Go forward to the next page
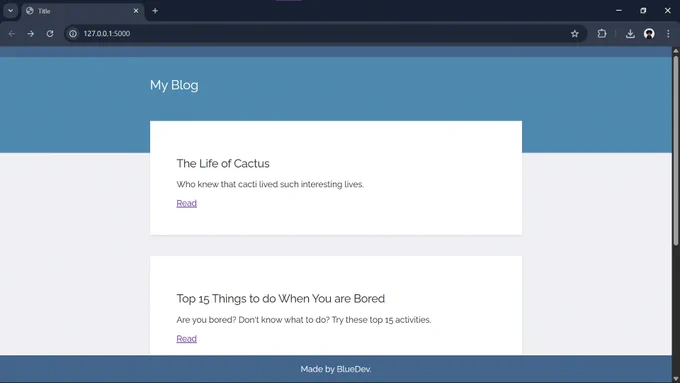 (x=30, y=33)
